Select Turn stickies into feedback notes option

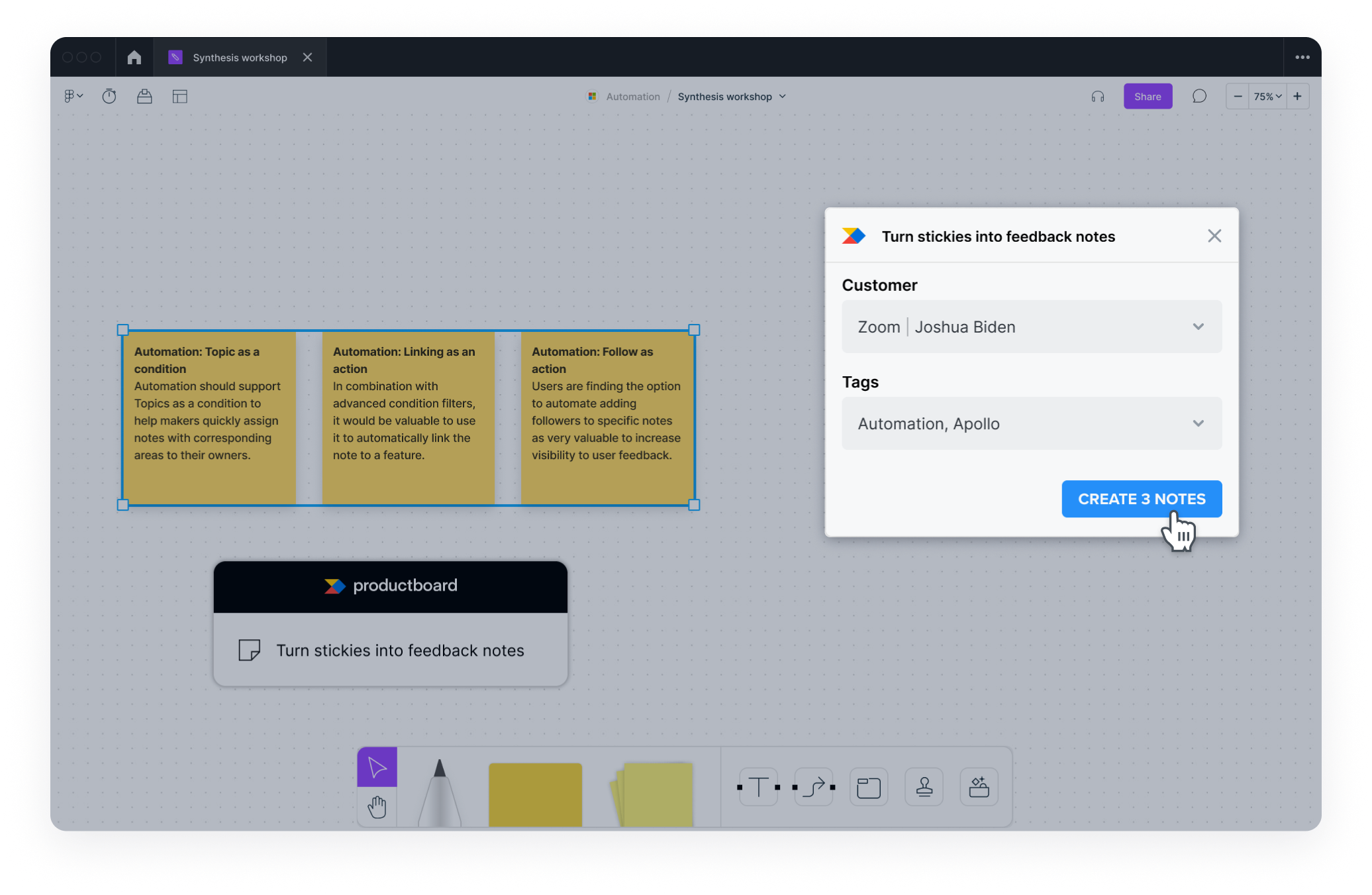point(391,650)
